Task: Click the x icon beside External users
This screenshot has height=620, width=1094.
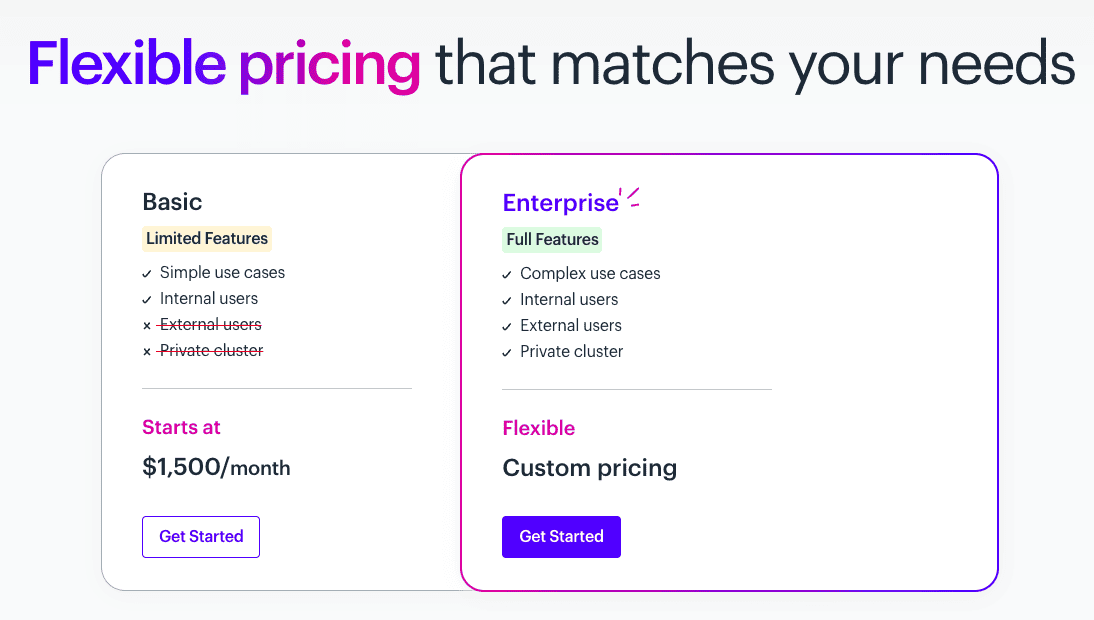Action: (x=147, y=324)
